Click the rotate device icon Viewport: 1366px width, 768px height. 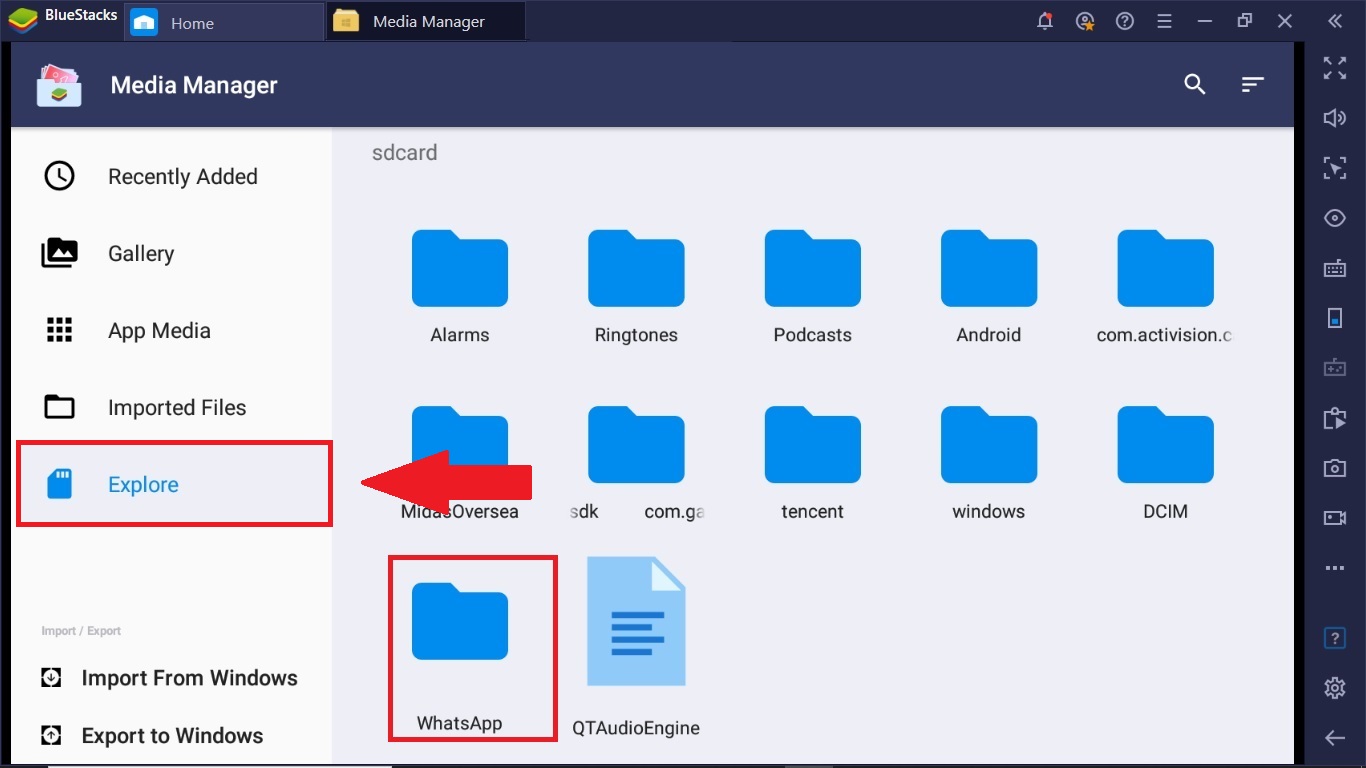[x=1335, y=318]
